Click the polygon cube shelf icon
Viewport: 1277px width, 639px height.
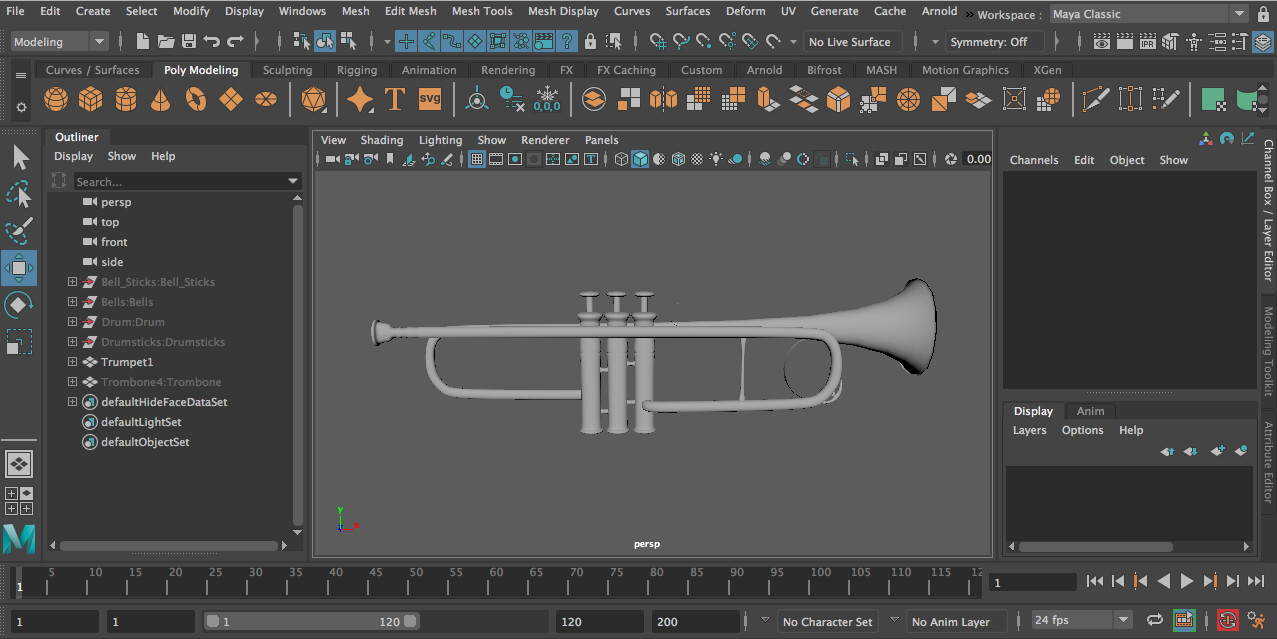(x=91, y=100)
